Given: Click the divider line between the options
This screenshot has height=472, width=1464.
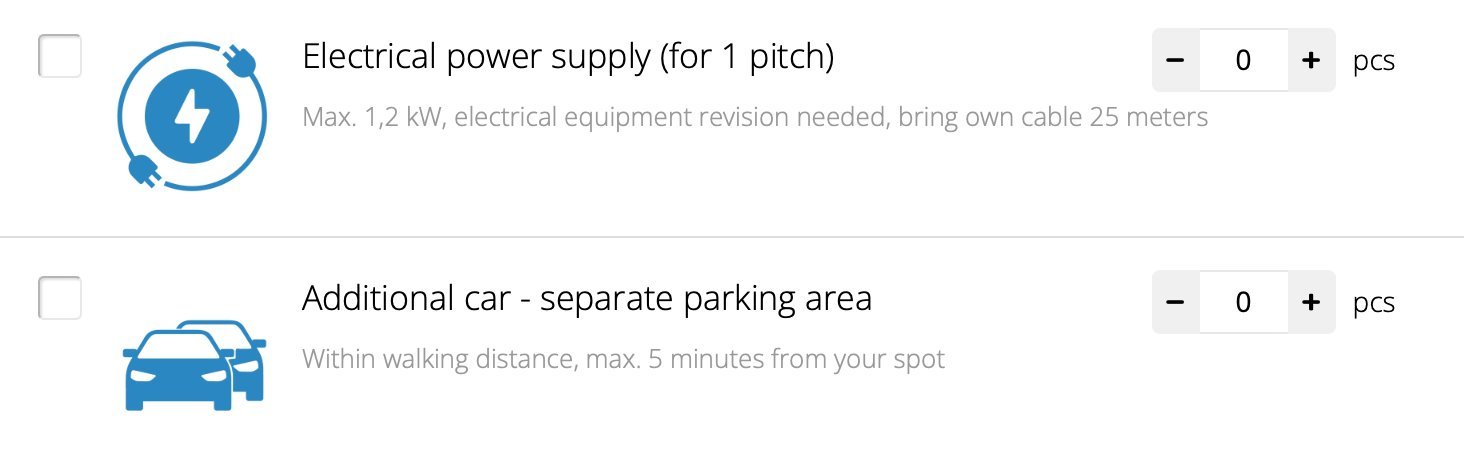Looking at the screenshot, I should pos(732,237).
